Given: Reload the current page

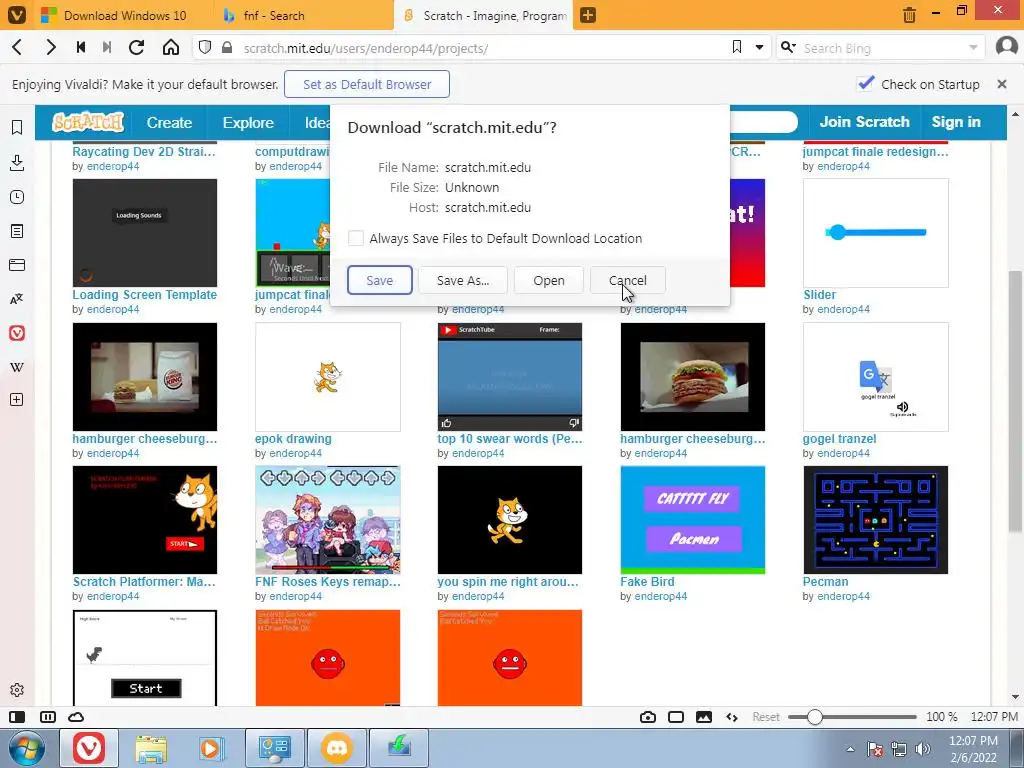Looking at the screenshot, I should pyautogui.click(x=136, y=48).
